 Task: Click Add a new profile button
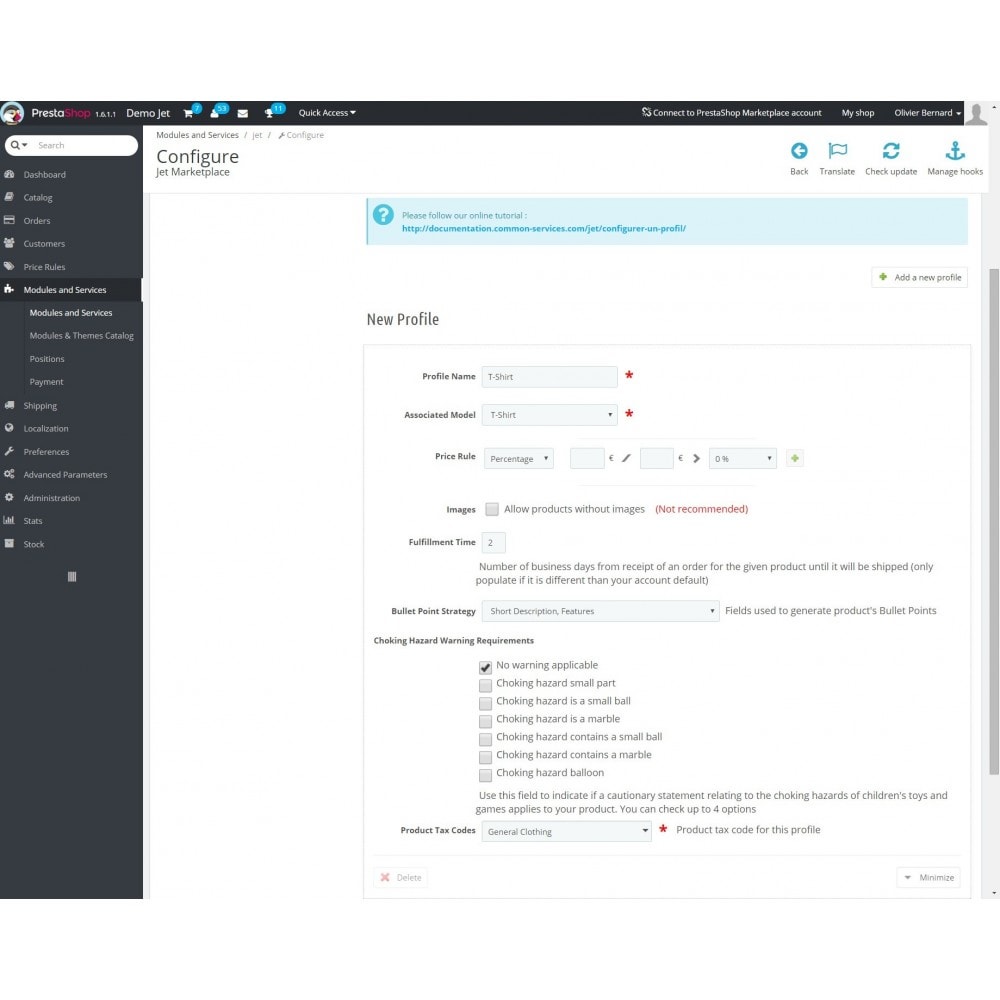click(920, 277)
